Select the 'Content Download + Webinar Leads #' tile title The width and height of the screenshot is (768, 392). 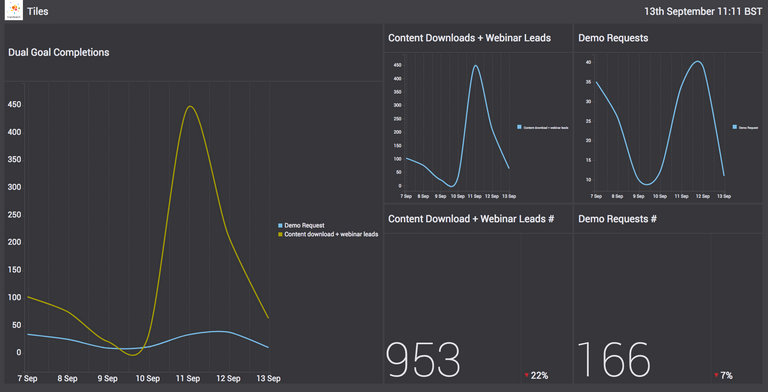pos(471,219)
